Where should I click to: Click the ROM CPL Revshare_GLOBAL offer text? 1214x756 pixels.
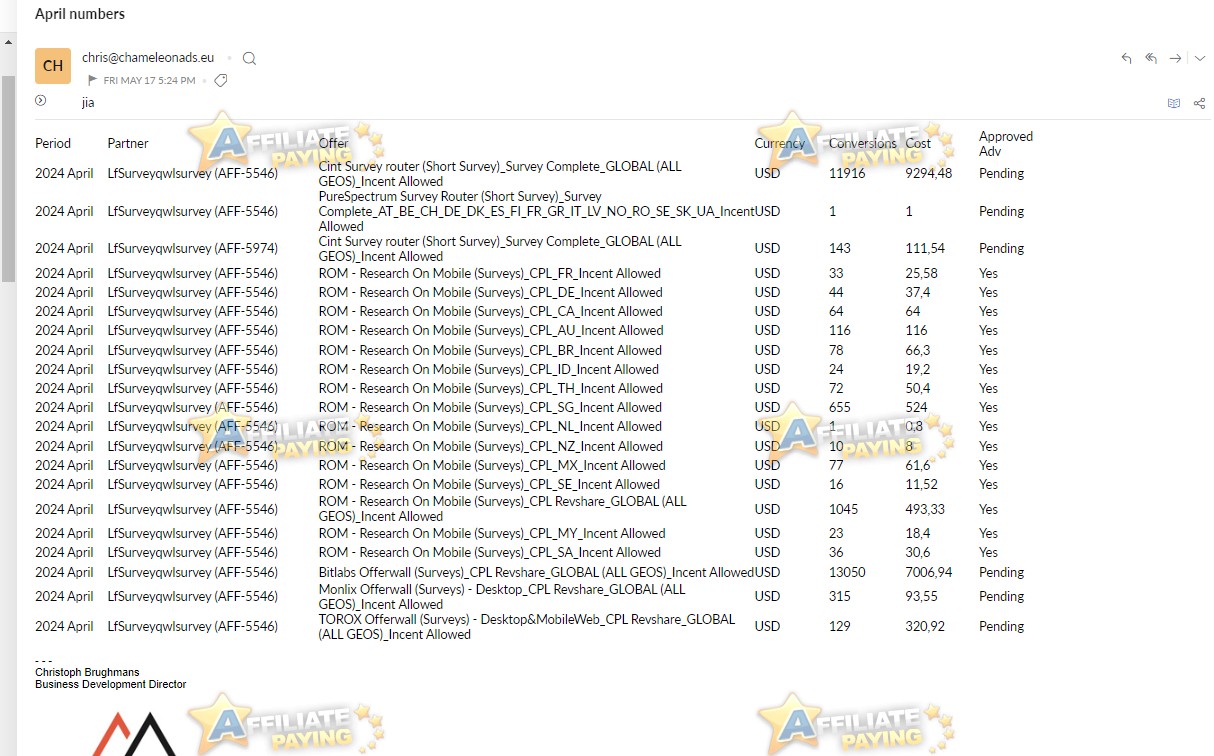[x=502, y=509]
